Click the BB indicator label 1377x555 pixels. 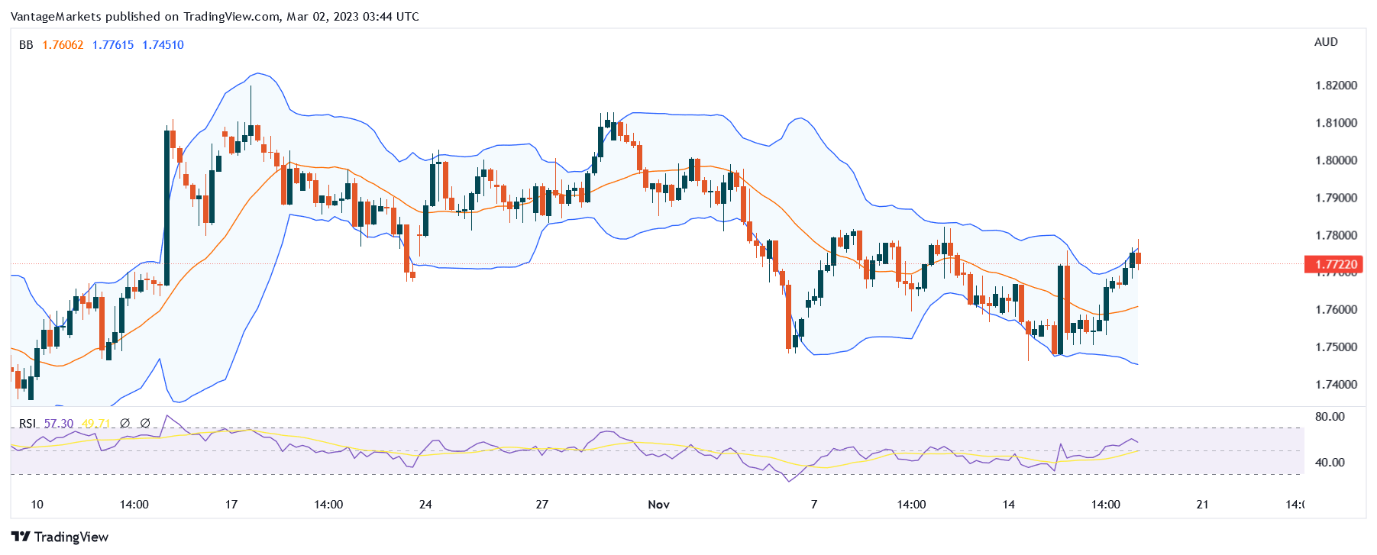point(26,45)
